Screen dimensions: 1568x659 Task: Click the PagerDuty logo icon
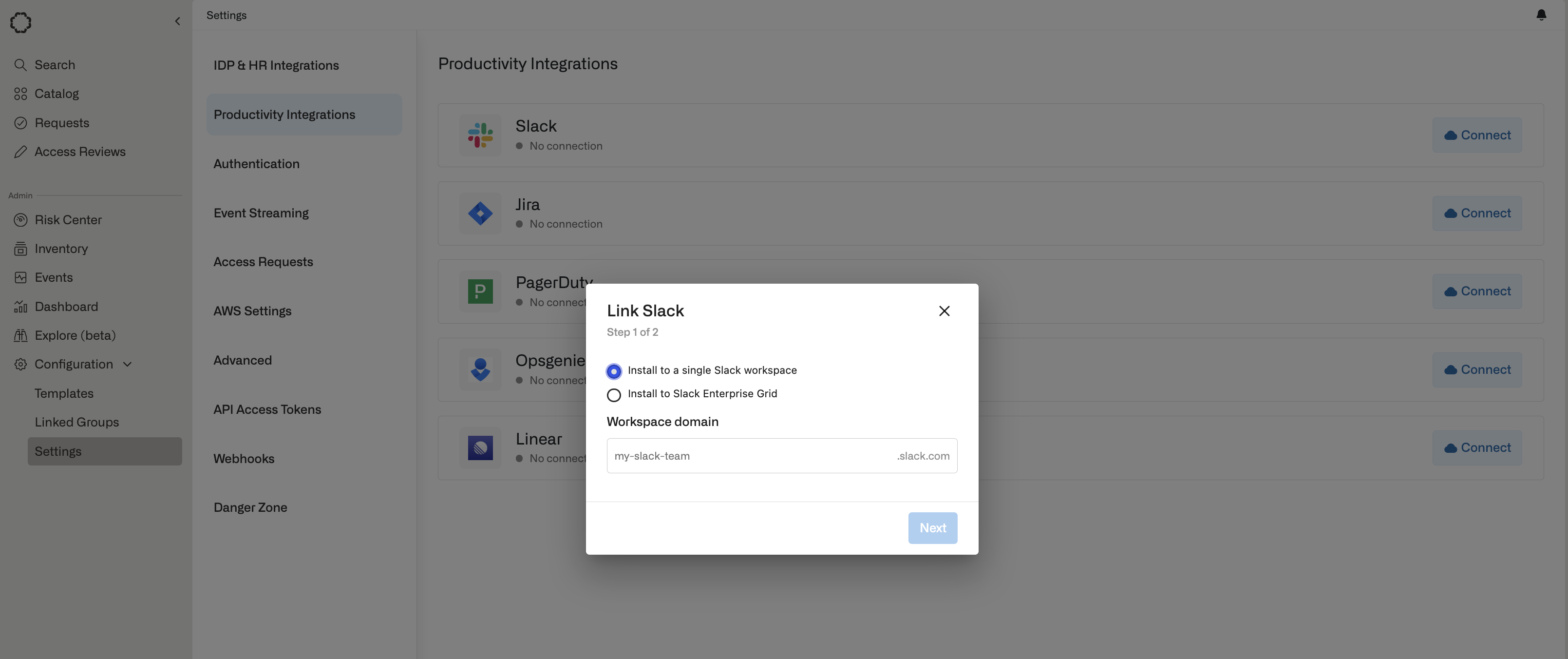[480, 291]
